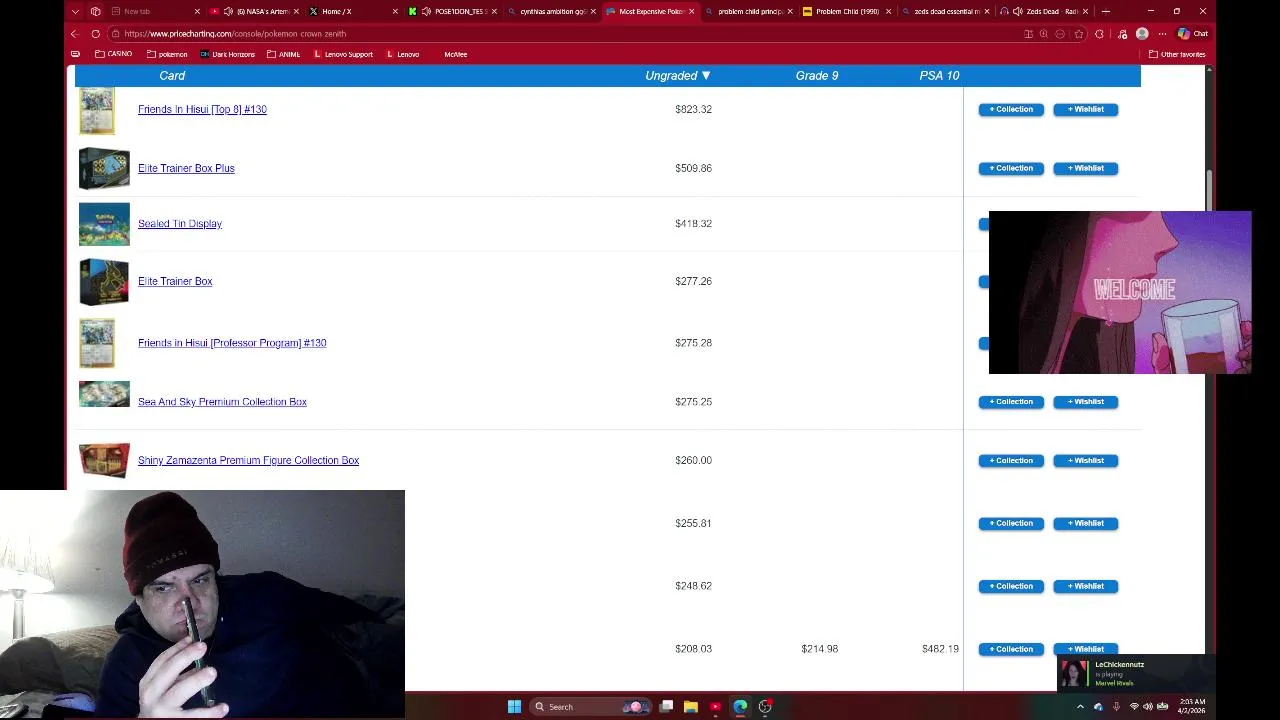
Task: Open Sea And Sky Premium Collection Box
Action: tap(222, 402)
